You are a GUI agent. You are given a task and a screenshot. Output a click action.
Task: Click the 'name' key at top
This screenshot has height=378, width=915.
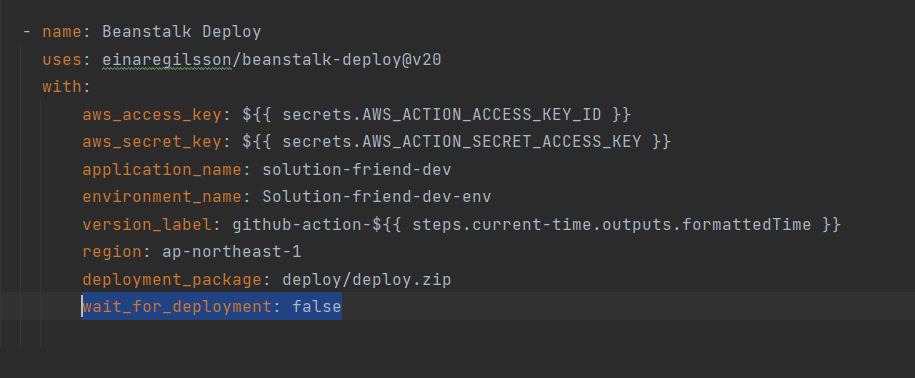point(62,32)
